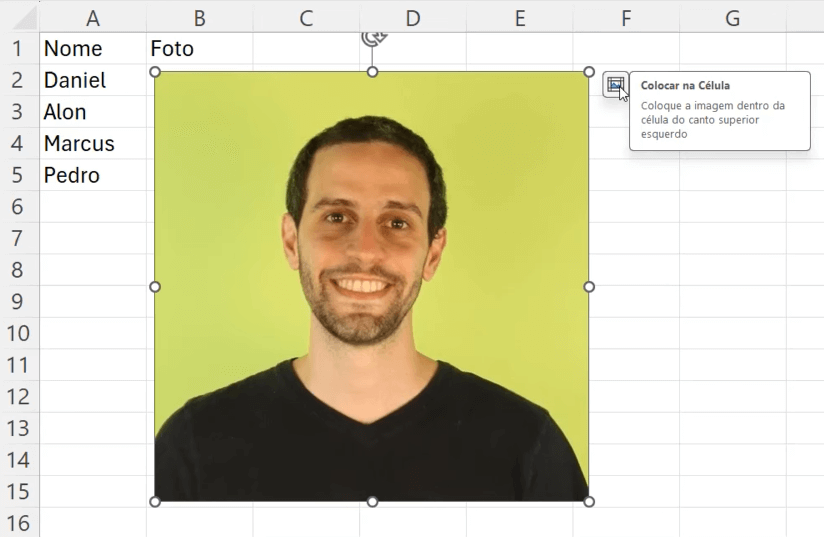Click the bottom-middle resize handle of the picture

coord(372,502)
